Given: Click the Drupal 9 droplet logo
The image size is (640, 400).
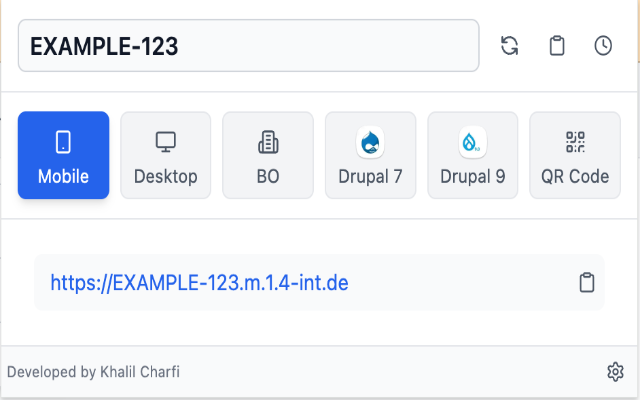Looking at the screenshot, I should pyautogui.click(x=473, y=142).
